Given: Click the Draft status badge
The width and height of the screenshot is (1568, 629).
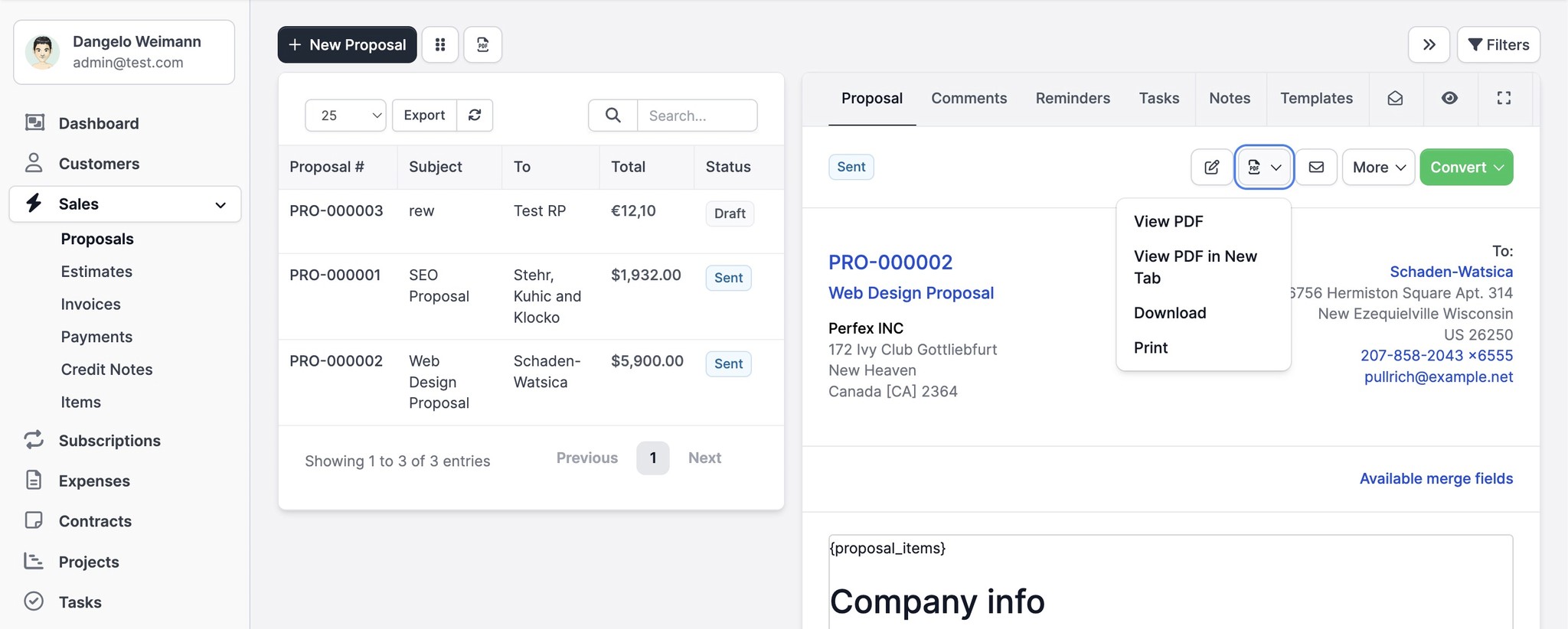Looking at the screenshot, I should point(730,213).
